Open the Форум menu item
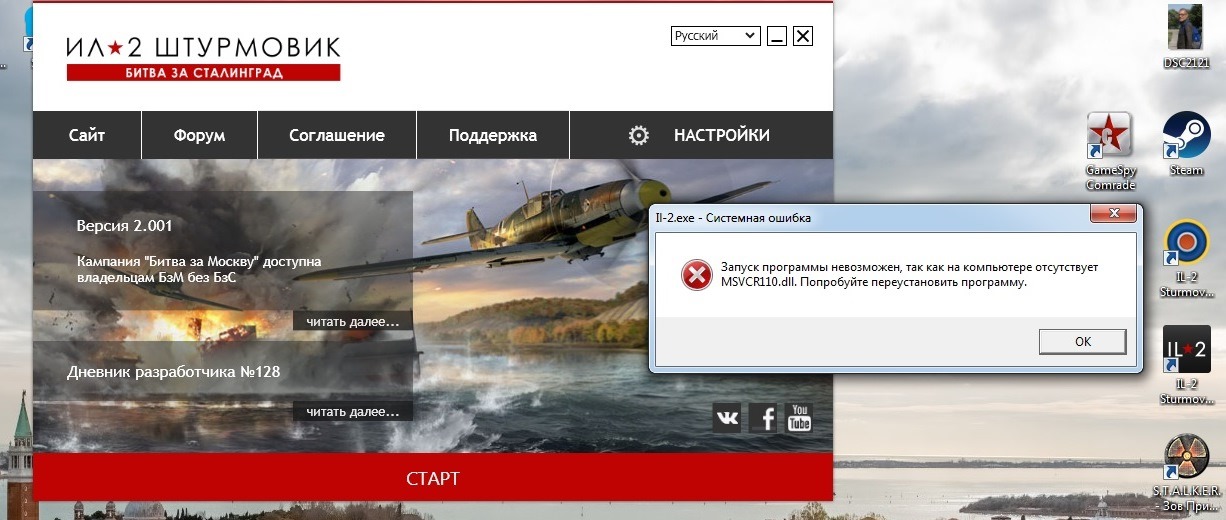This screenshot has width=1226, height=520. click(199, 135)
